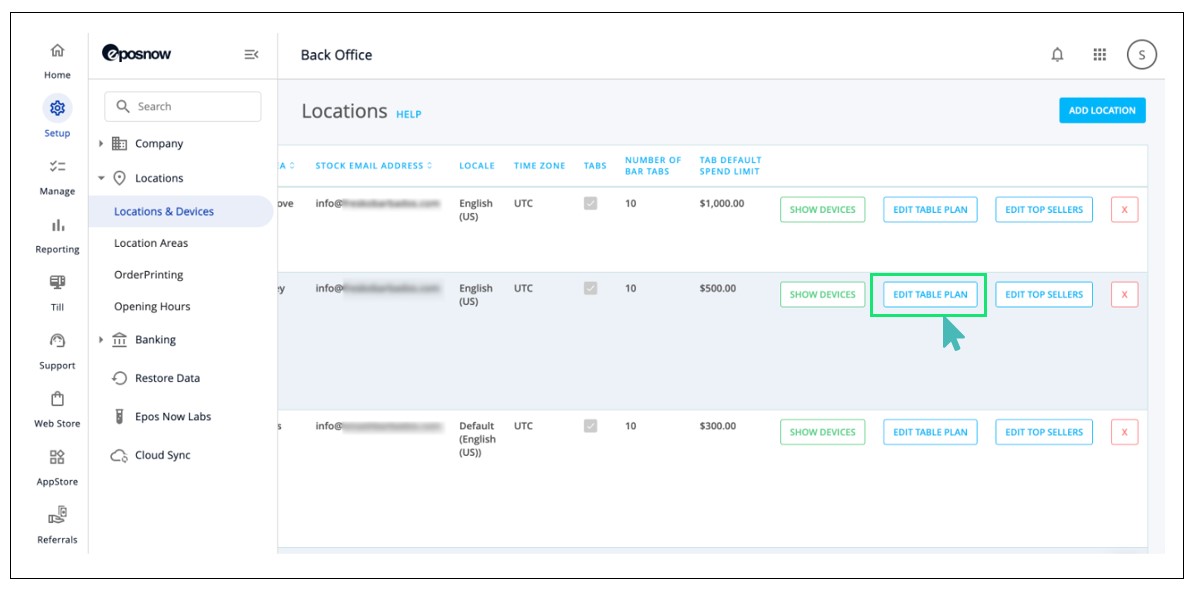Click the Till register icon
Image resolution: width=1192 pixels, height=589 pixels.
click(57, 283)
